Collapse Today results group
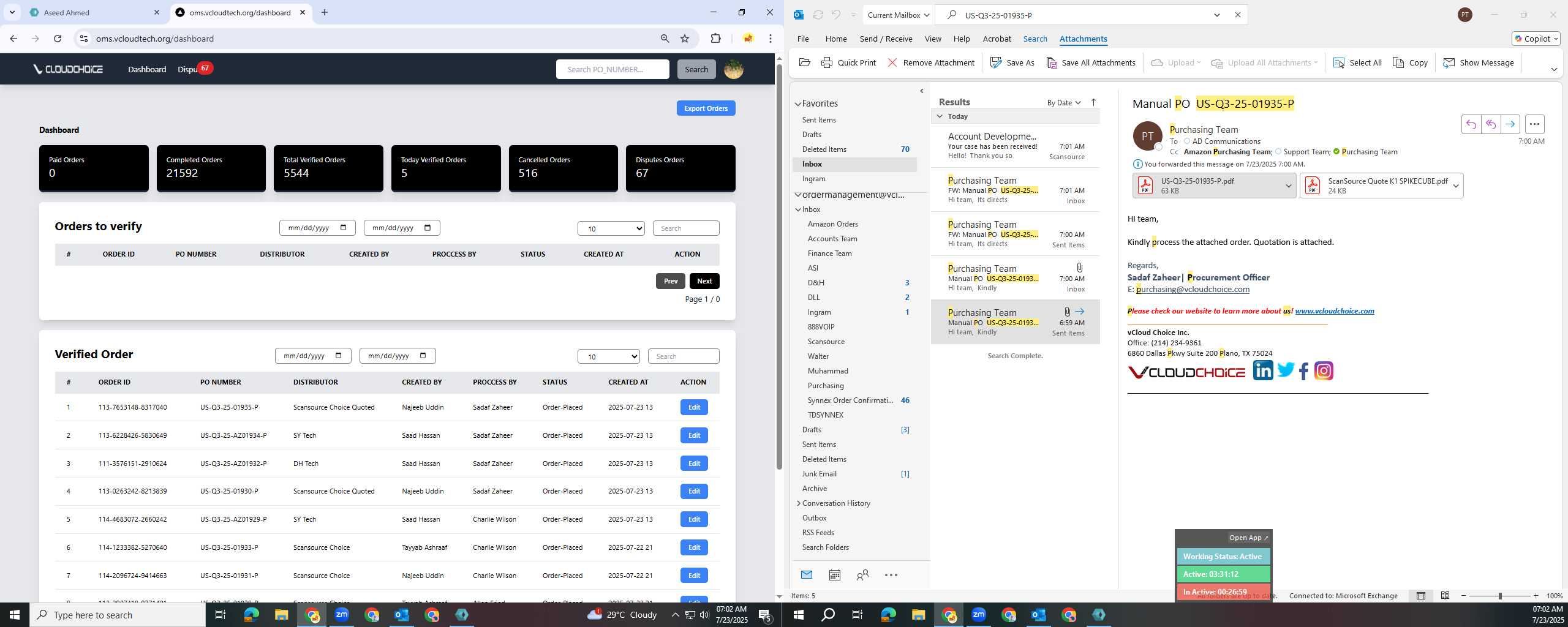1568x627 pixels. (x=940, y=116)
